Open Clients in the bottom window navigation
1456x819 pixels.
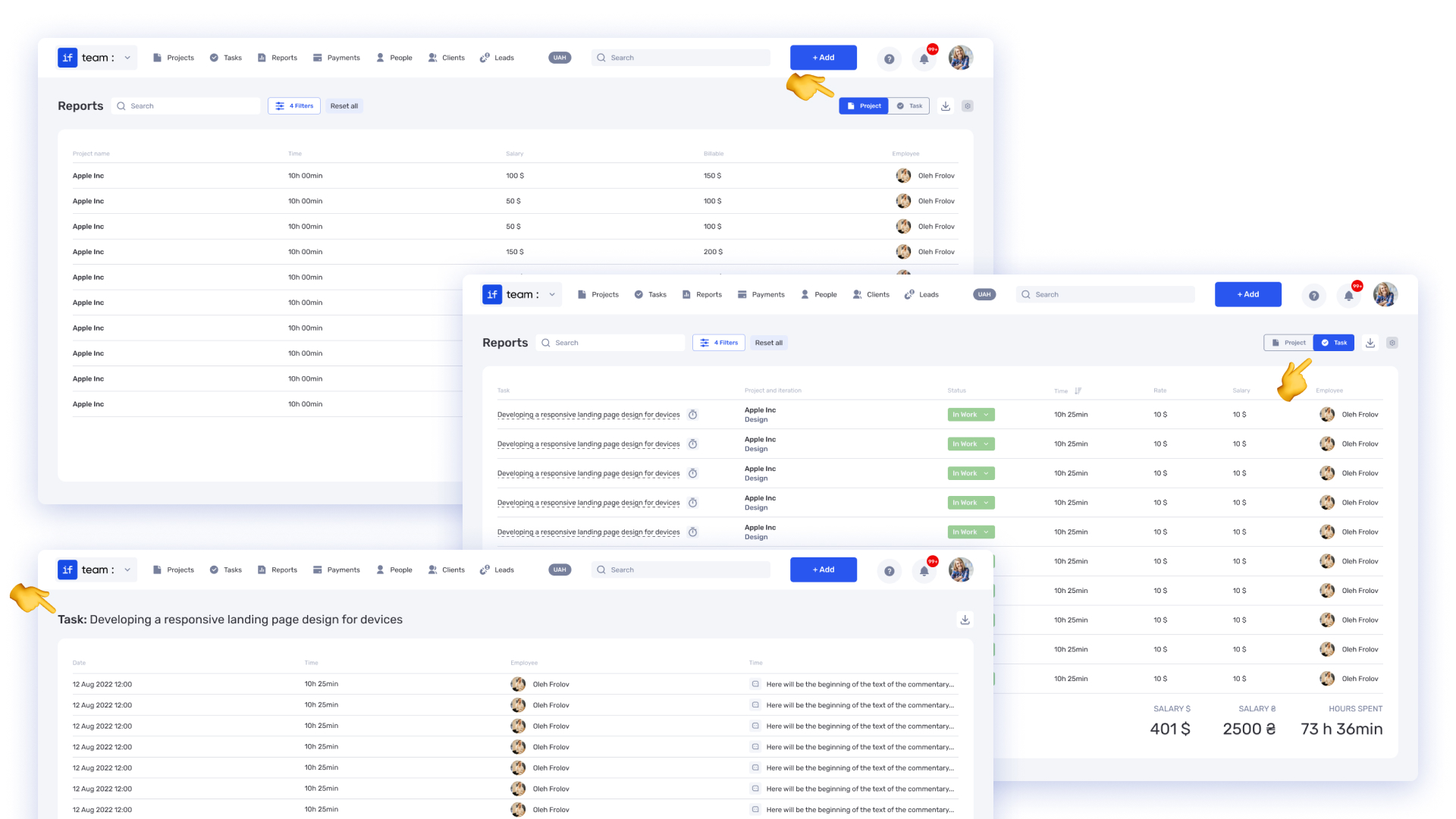[446, 570]
